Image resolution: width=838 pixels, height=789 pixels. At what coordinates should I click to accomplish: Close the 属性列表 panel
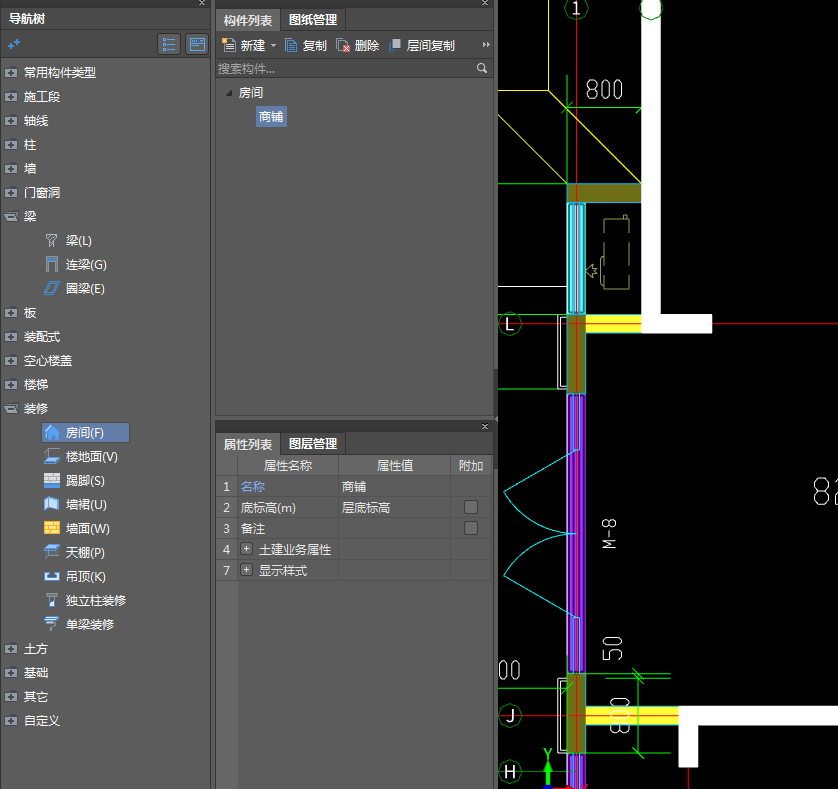485,426
